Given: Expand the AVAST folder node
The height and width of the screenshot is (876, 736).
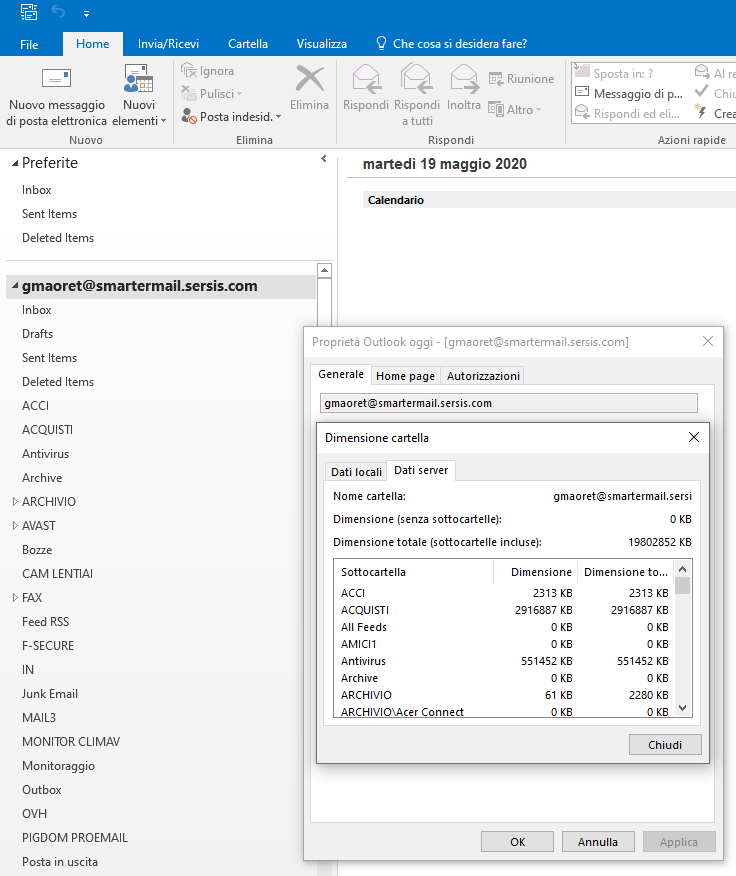Looking at the screenshot, I should point(15,526).
